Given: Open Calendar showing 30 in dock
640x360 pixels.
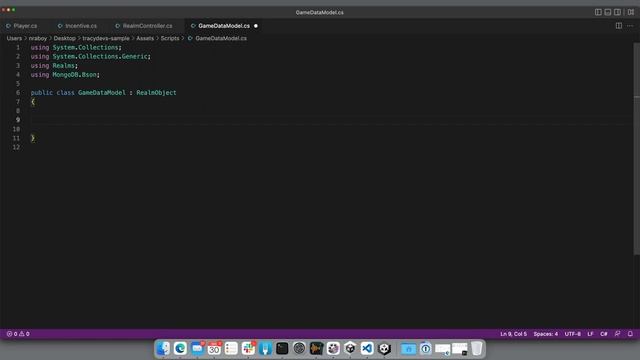Looking at the screenshot, I should tap(214, 349).
